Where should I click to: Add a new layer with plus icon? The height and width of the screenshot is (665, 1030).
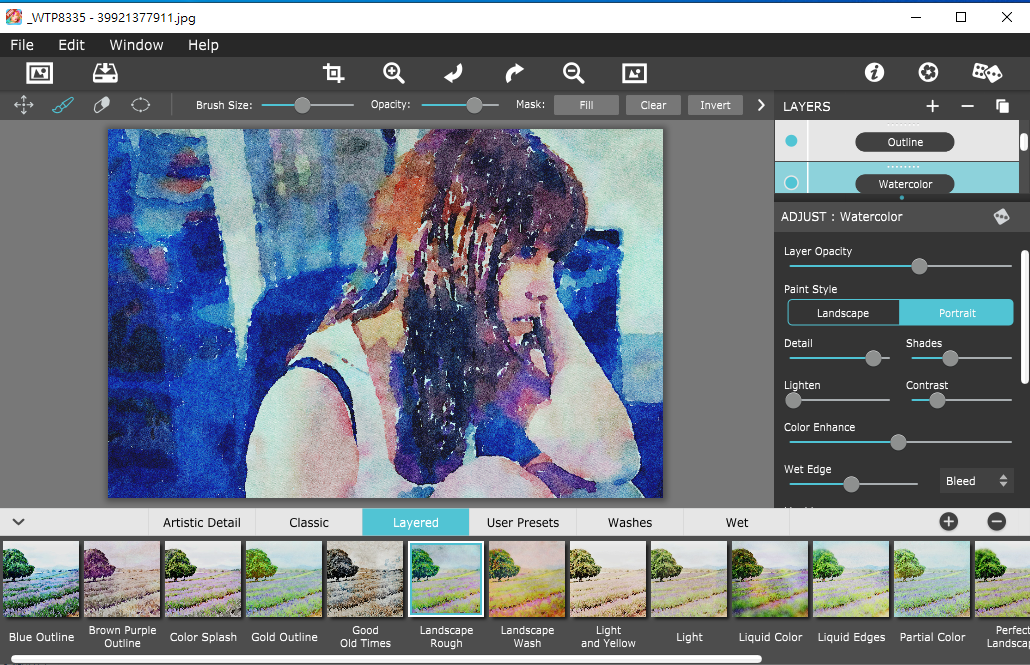[x=932, y=106]
